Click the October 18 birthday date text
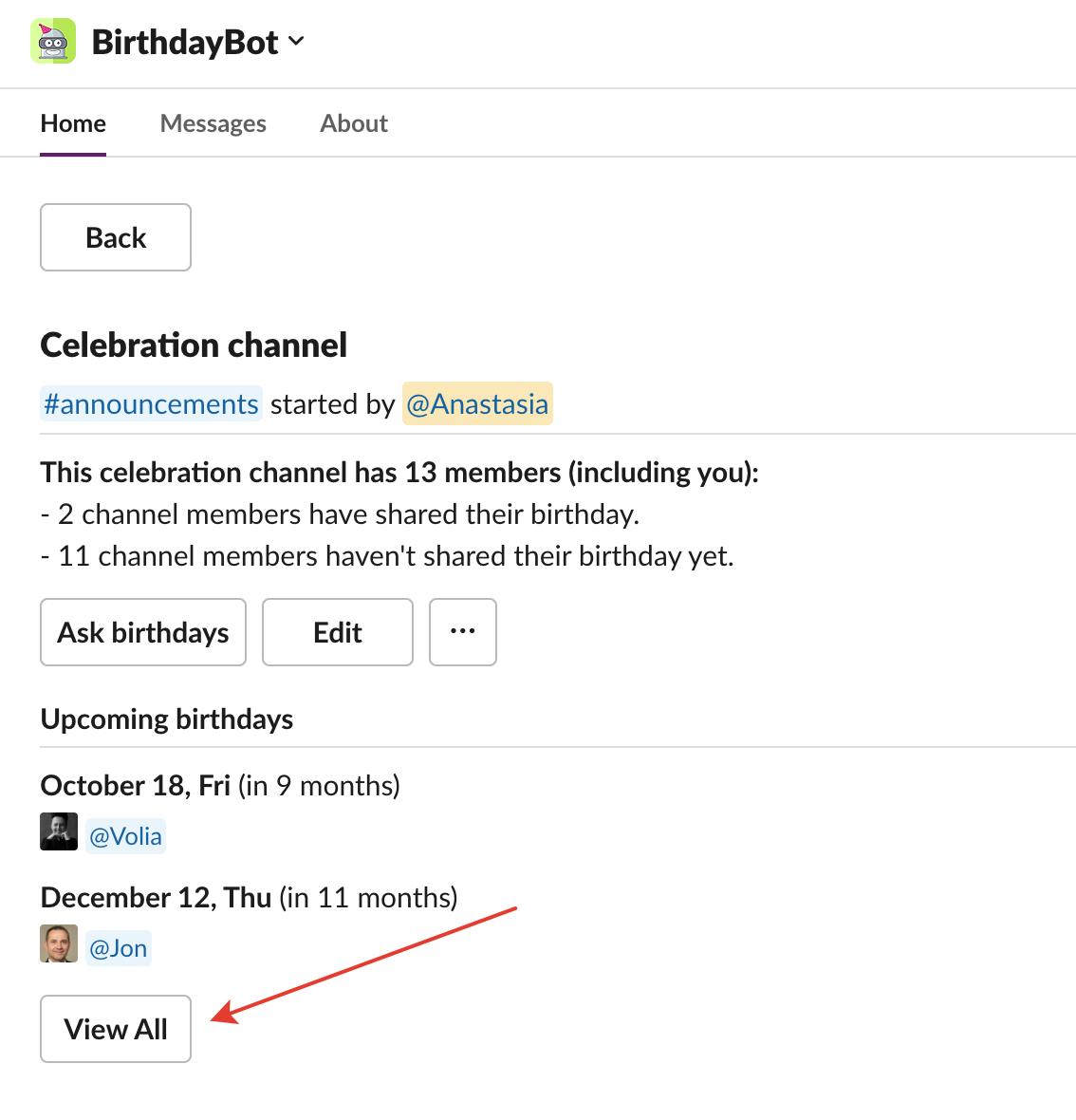Viewport: 1076px width, 1120px height. (x=136, y=786)
